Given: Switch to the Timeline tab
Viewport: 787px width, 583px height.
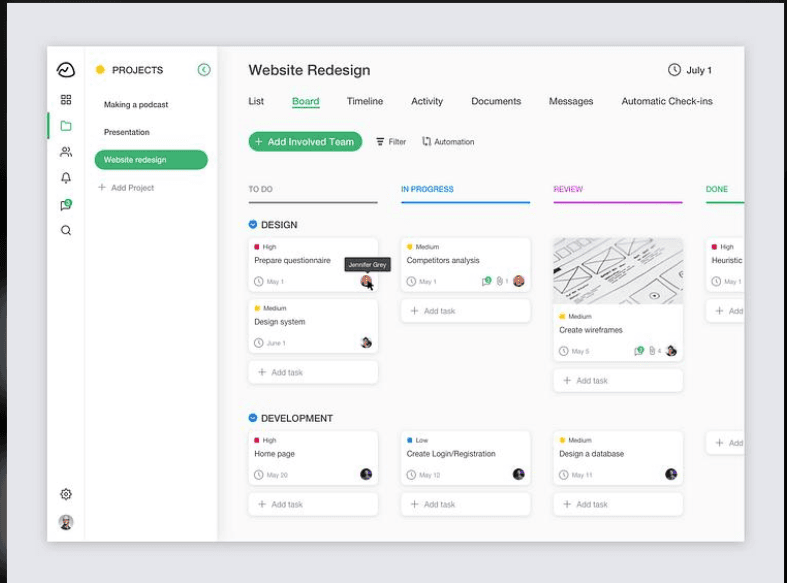Looking at the screenshot, I should pos(365,101).
